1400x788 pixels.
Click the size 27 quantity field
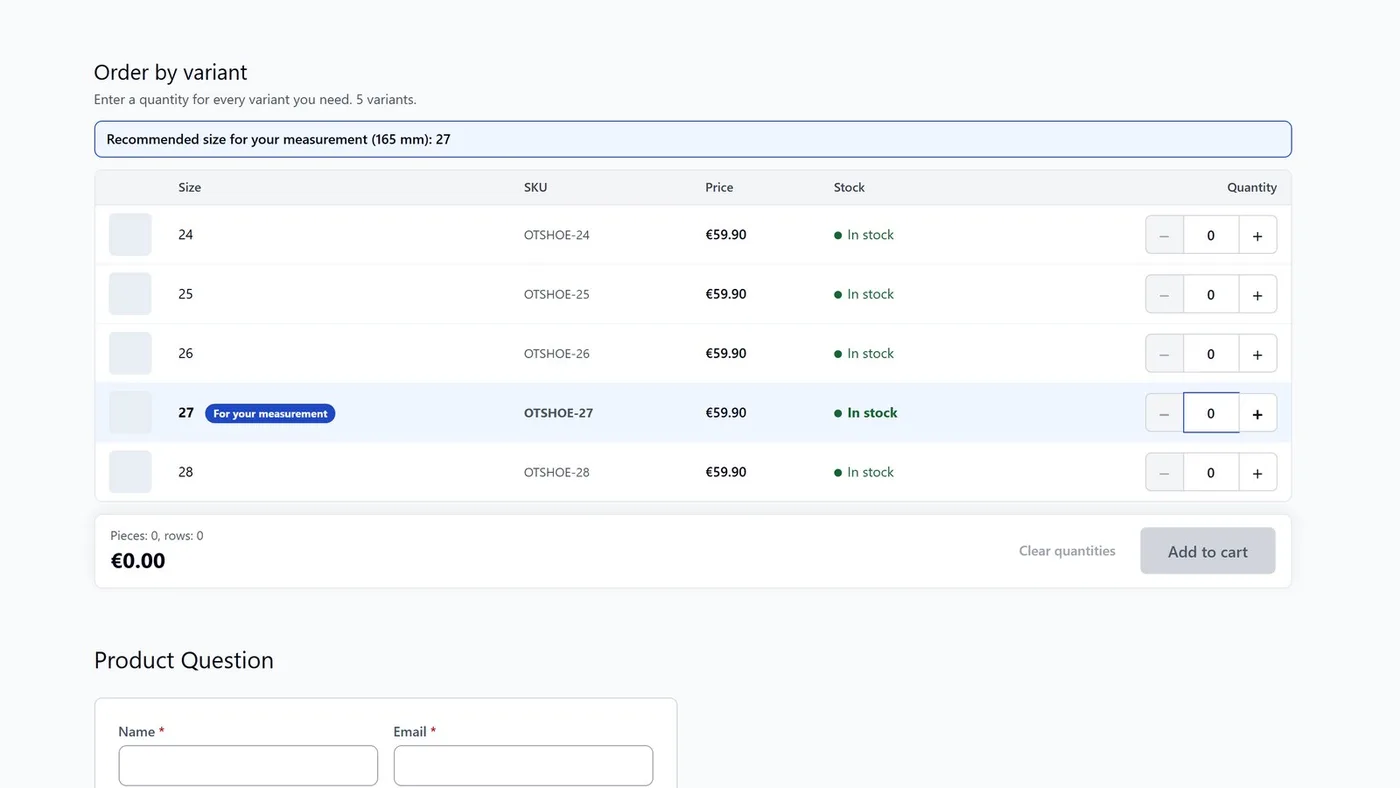1211,413
